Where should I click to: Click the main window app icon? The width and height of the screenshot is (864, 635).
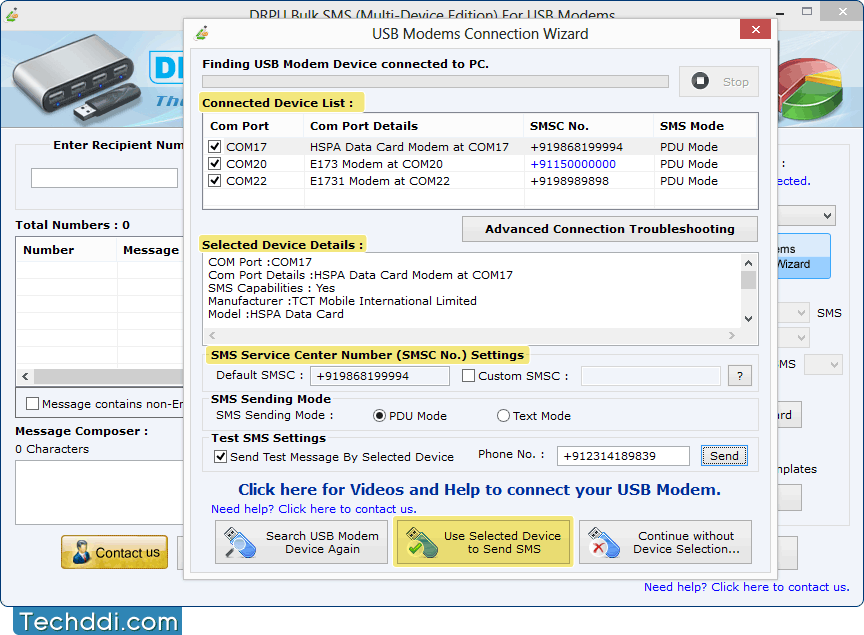[12, 14]
